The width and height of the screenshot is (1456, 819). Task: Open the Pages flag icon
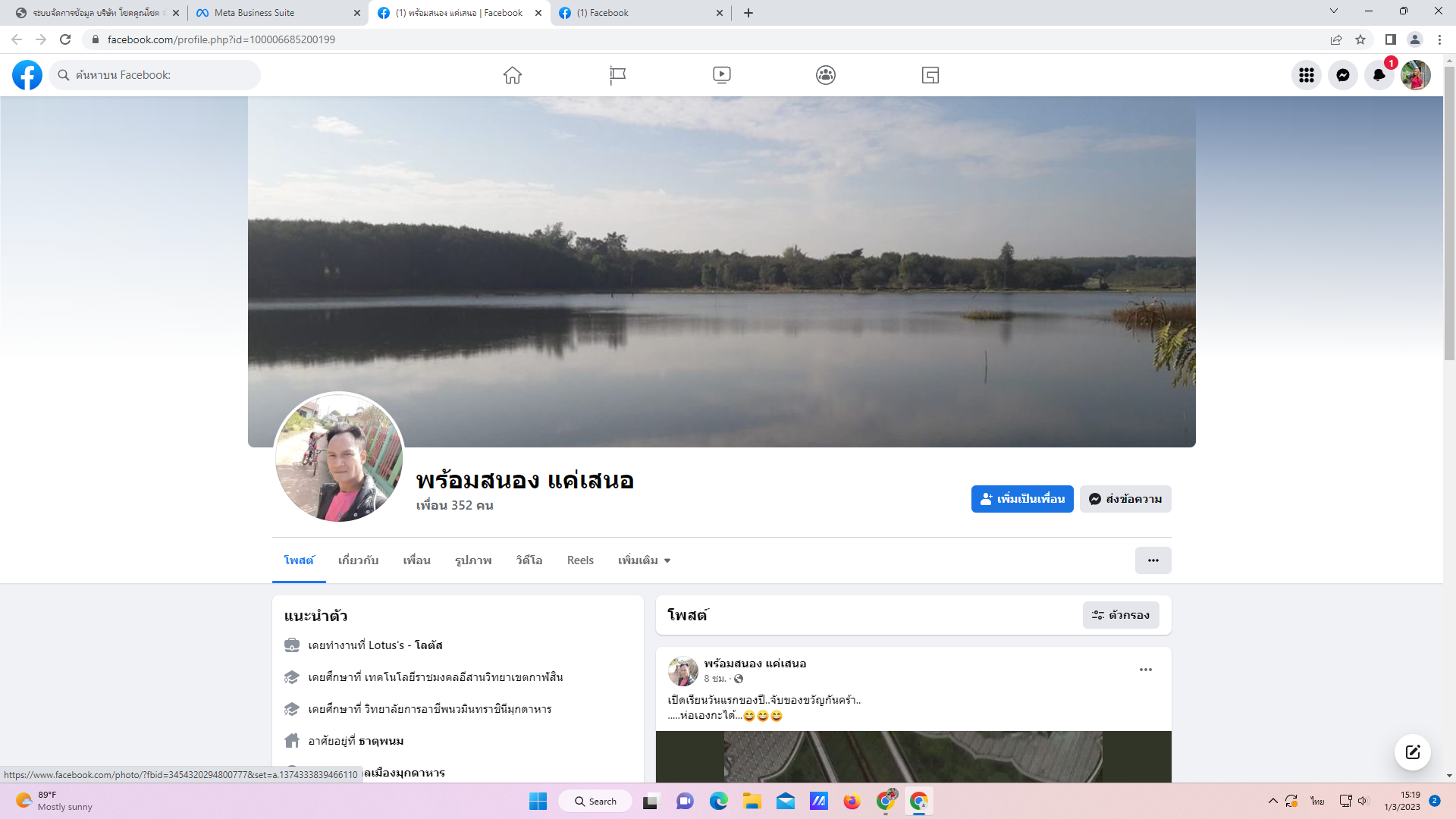[x=617, y=75]
